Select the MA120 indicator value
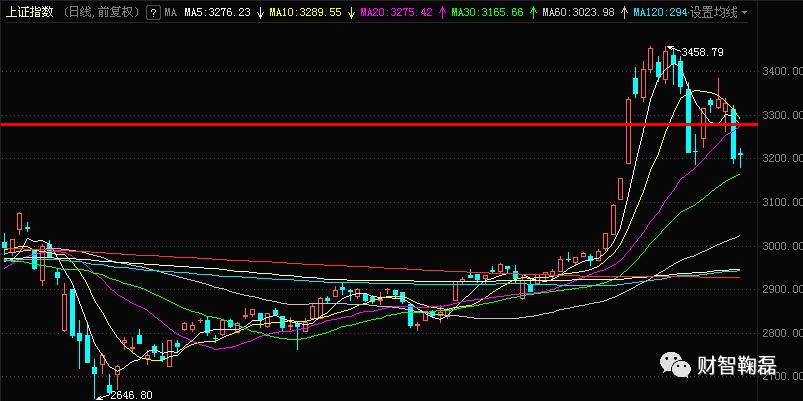The height and width of the screenshot is (401, 803). pos(660,13)
